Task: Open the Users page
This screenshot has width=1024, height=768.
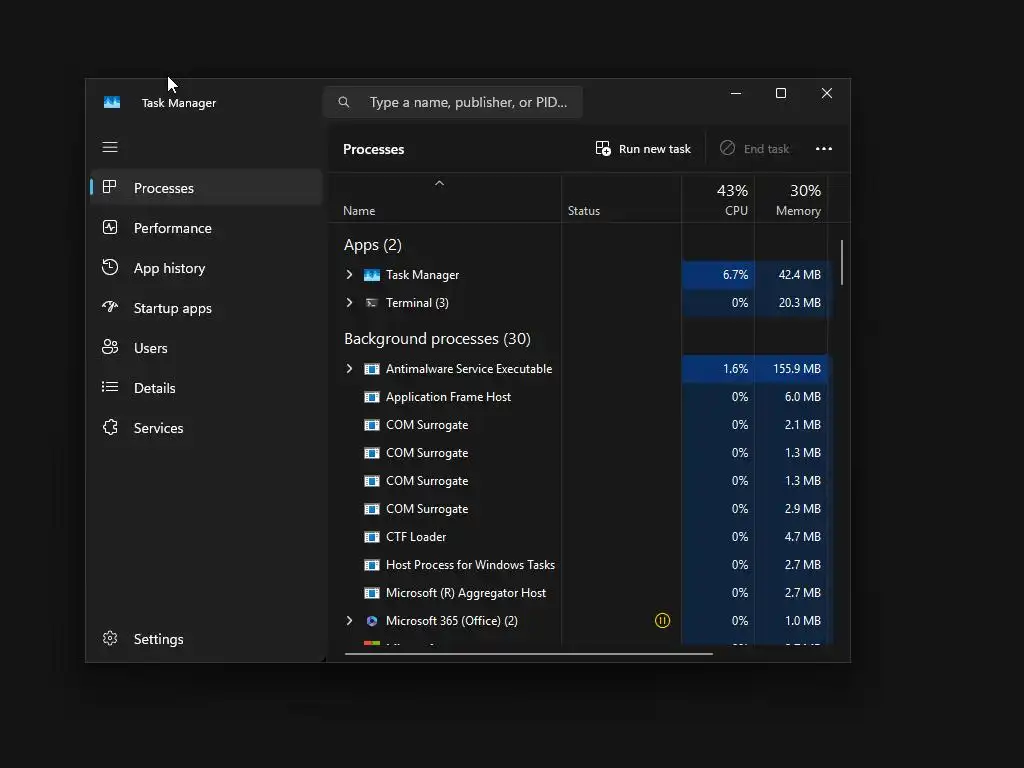Action: point(206,348)
